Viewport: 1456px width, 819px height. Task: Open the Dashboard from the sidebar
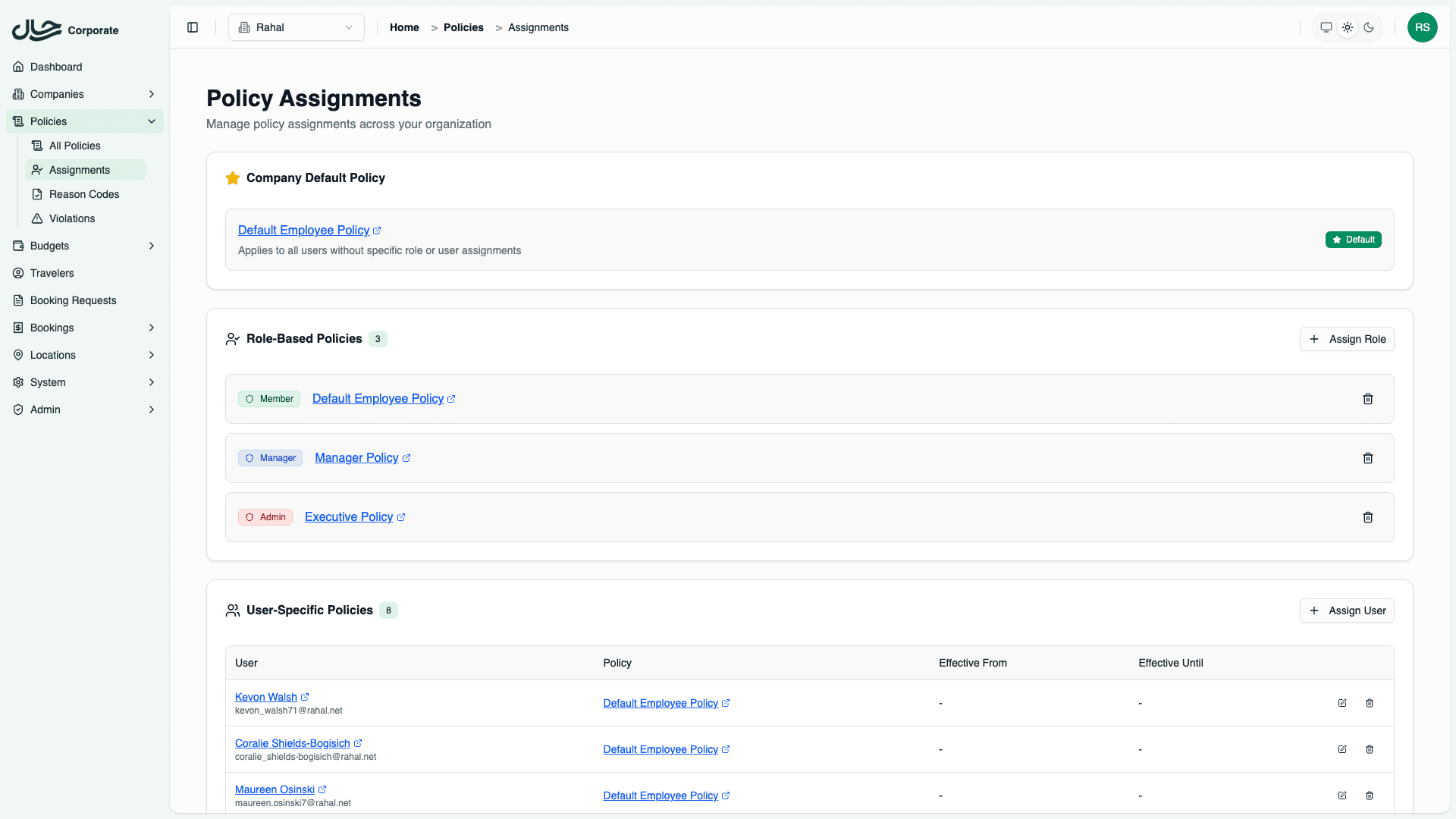(55, 67)
